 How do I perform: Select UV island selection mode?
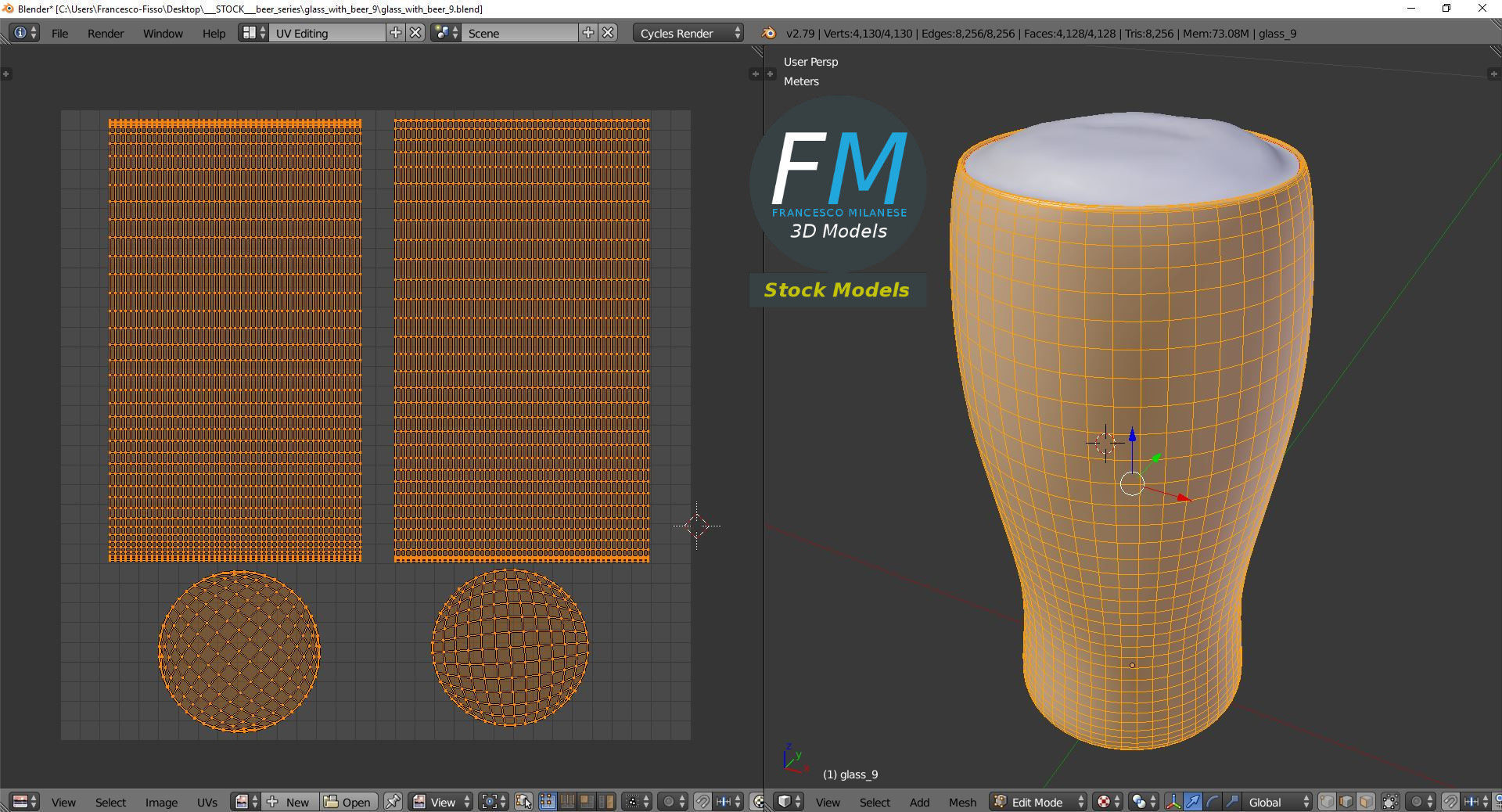coord(605,802)
